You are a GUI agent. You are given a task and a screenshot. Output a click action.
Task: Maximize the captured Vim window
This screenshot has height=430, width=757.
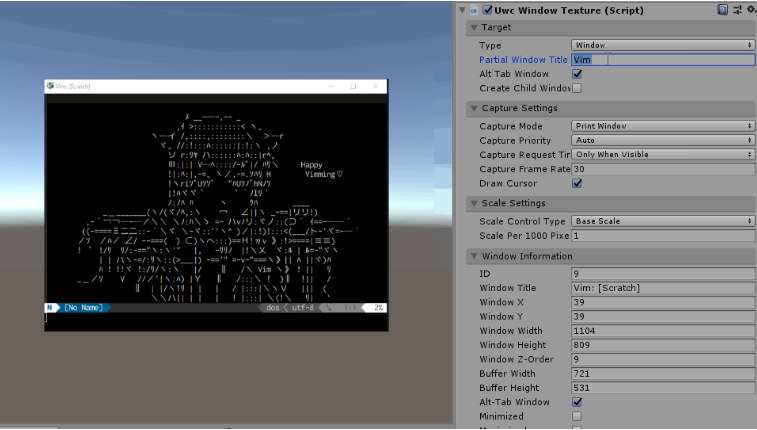(353, 86)
